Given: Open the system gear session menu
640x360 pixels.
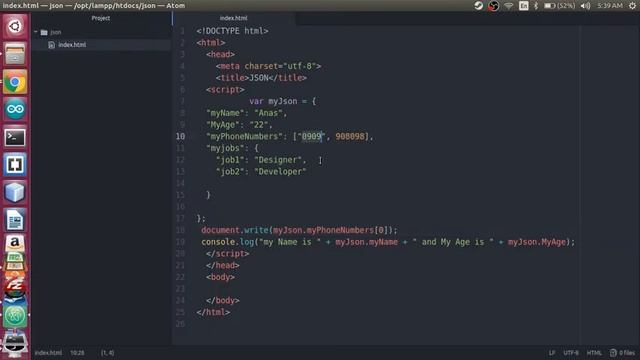Looking at the screenshot, I should (633, 6).
